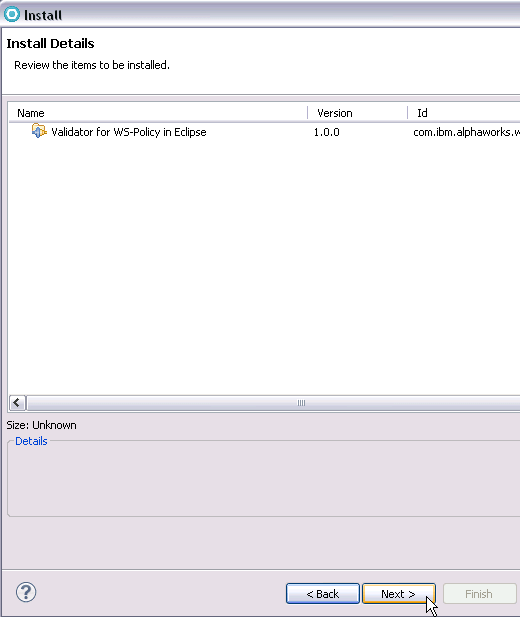520x617 pixels.
Task: Click the Install window title bar text
Action: click(43, 15)
